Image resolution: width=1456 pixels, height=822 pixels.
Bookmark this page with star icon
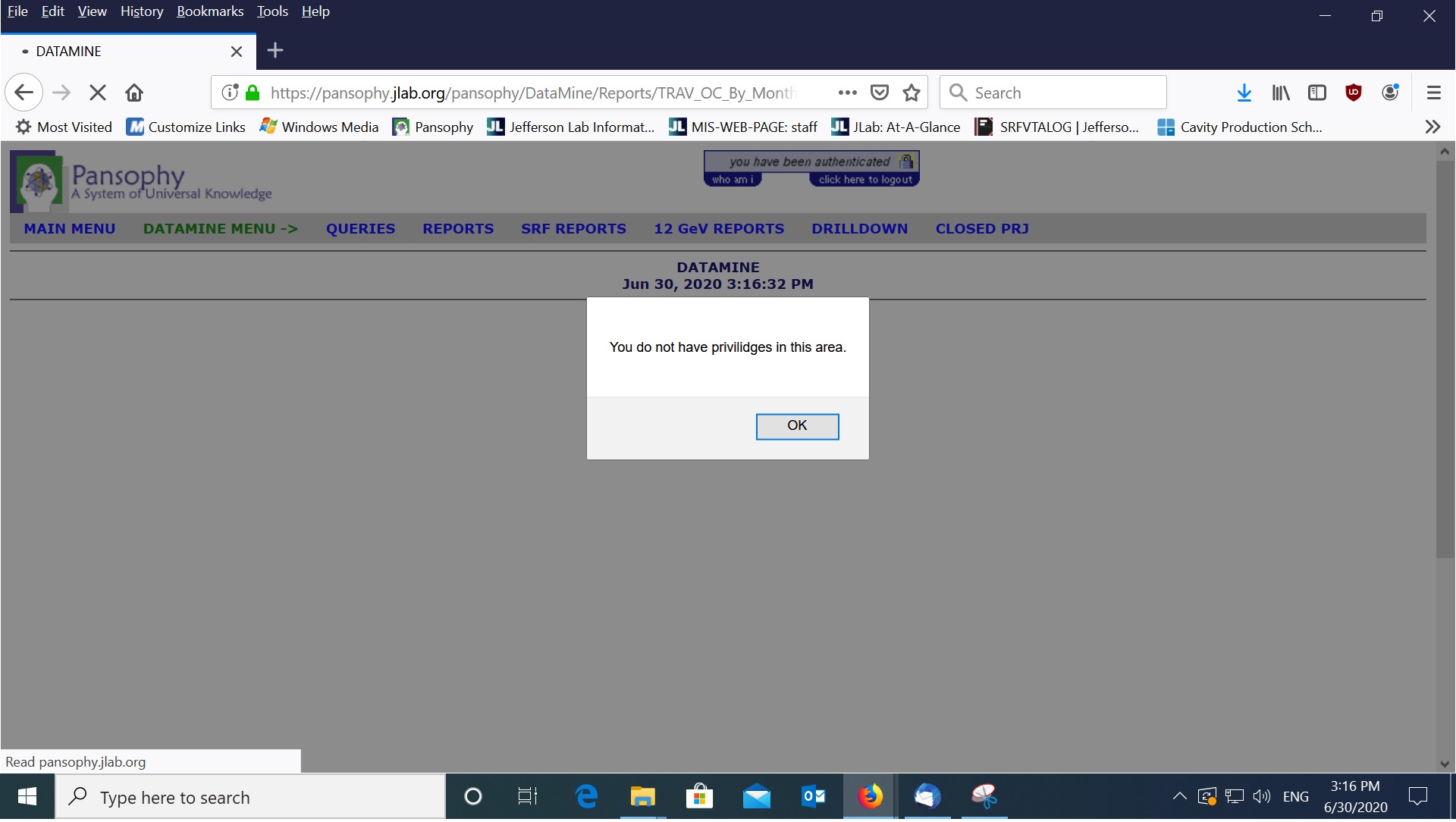coord(912,93)
